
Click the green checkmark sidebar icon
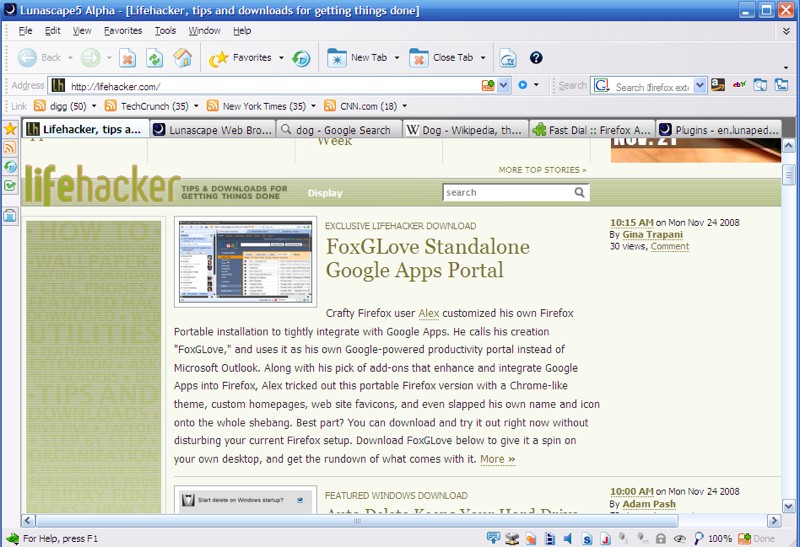pos(10,185)
